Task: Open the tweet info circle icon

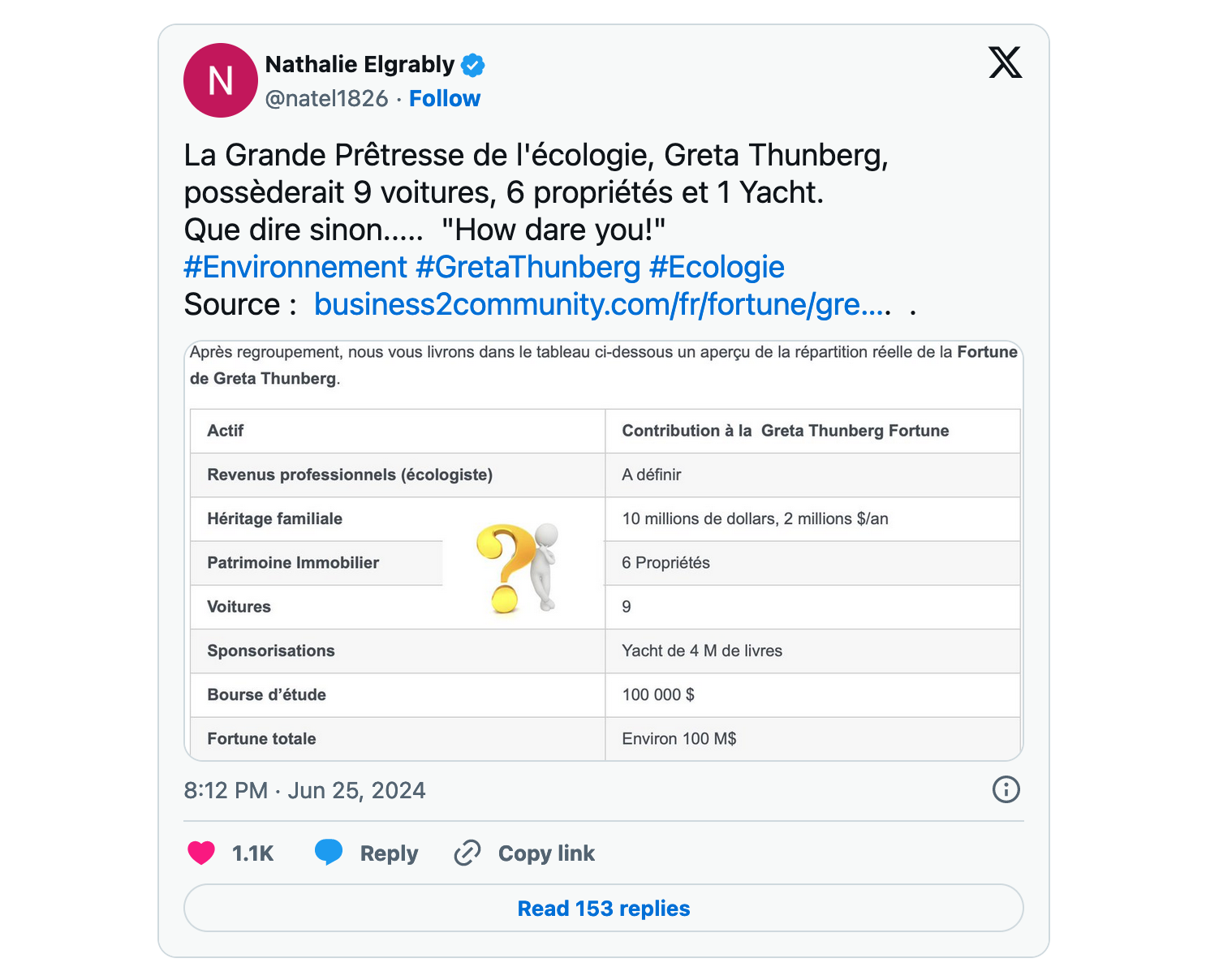Action: 1006,789
